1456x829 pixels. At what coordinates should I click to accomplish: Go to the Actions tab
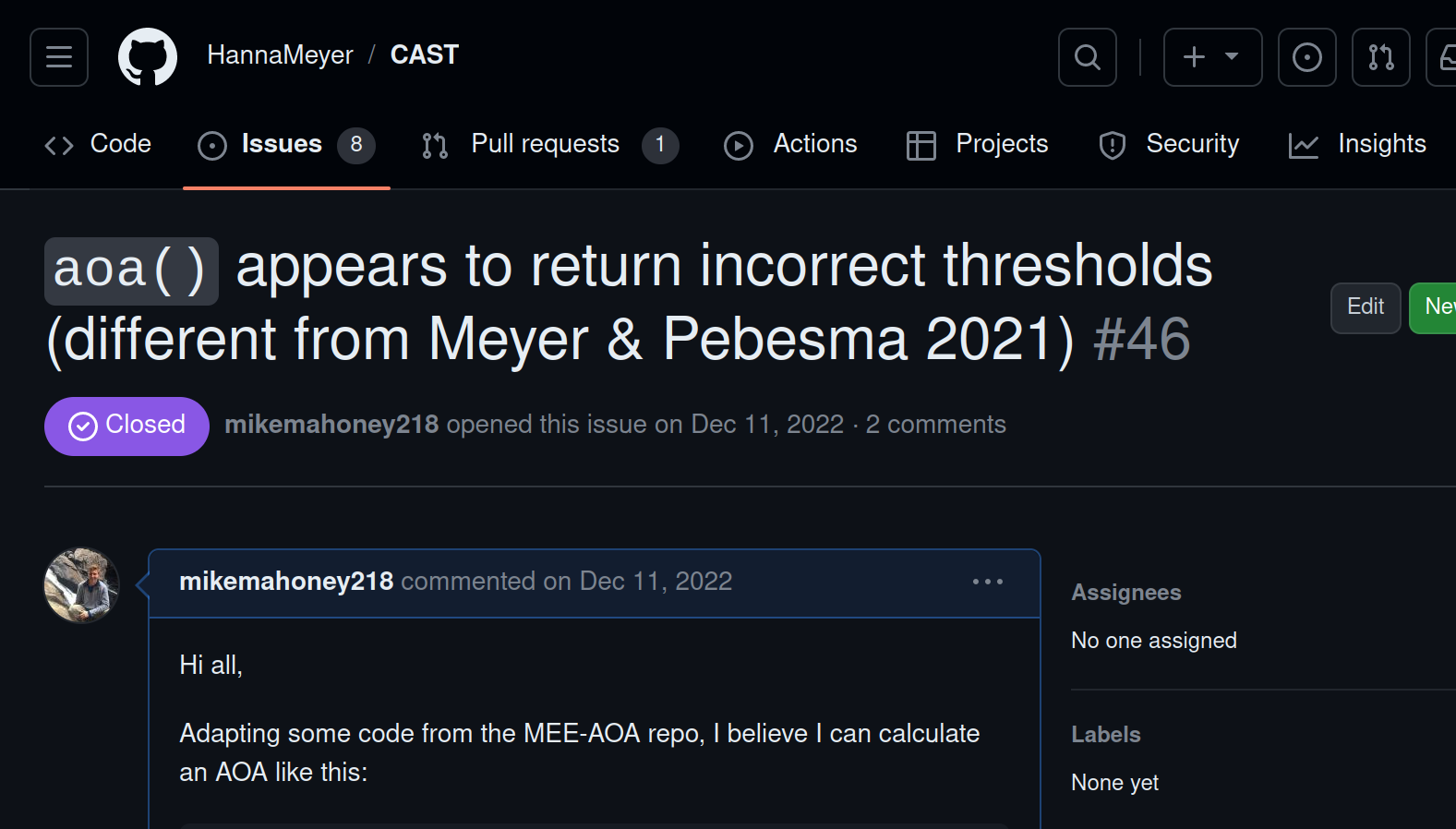click(791, 145)
